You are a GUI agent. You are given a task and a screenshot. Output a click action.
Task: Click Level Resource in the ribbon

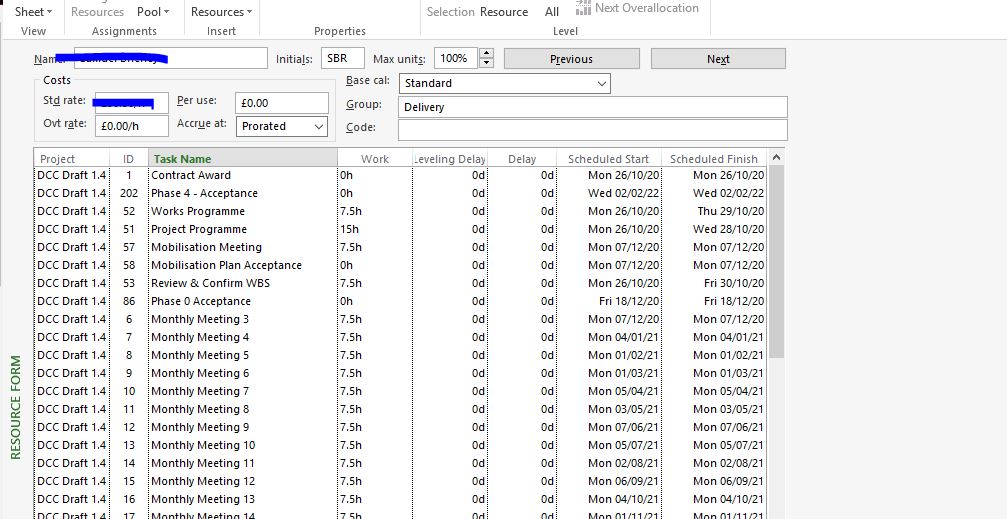coord(504,12)
